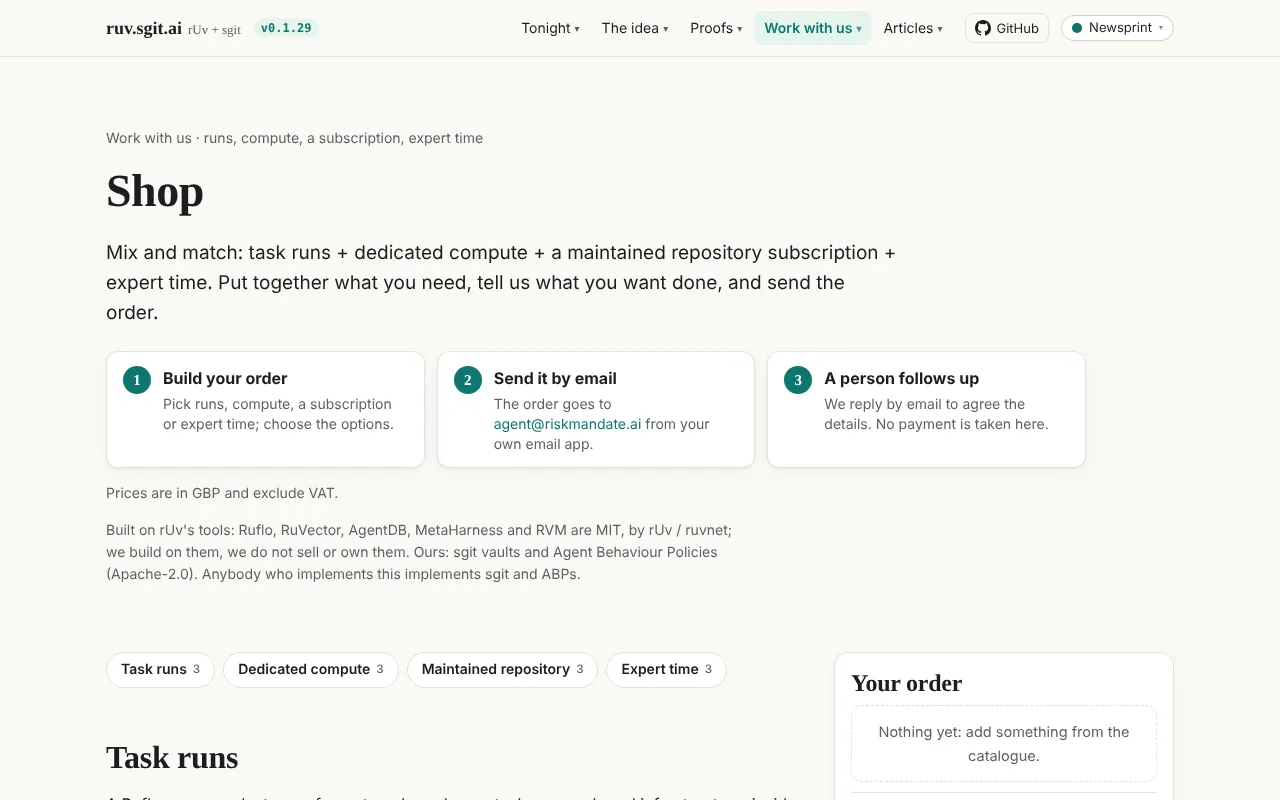Jump to Task runs category
Image resolution: width=1280 pixels, height=800 pixels.
(160, 670)
